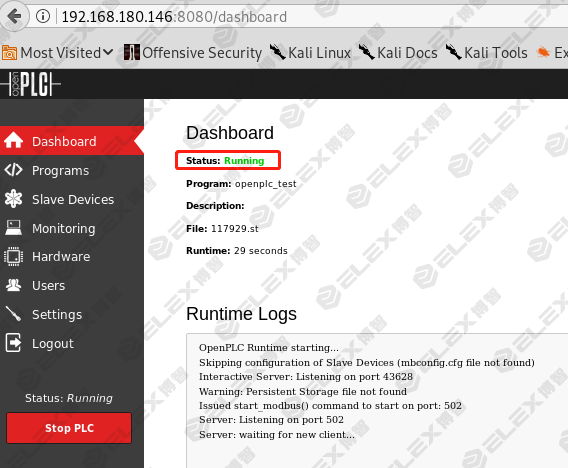The width and height of the screenshot is (568, 468).
Task: Click the Slave Devices icon
Action: point(13,199)
